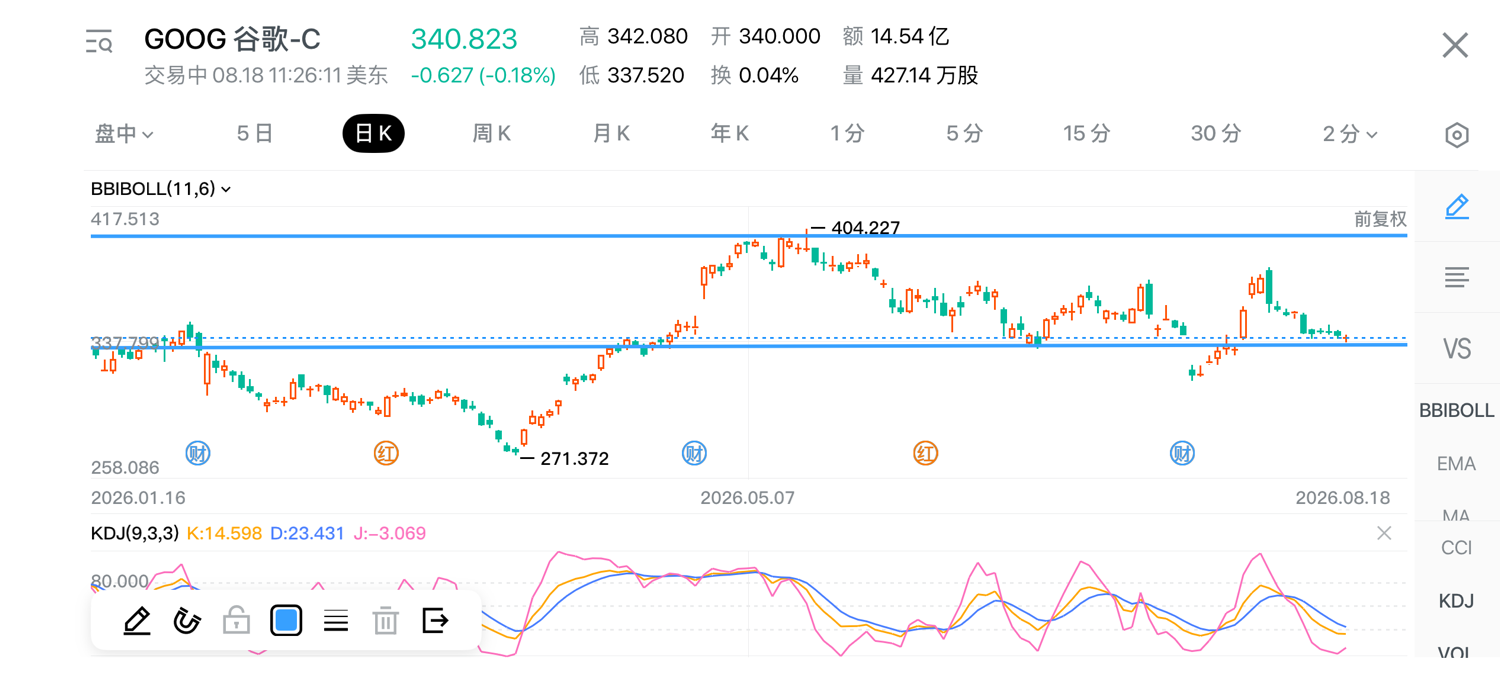1500x693 pixels.
Task: Toggle the magnet snap tool
Action: [x=187, y=621]
